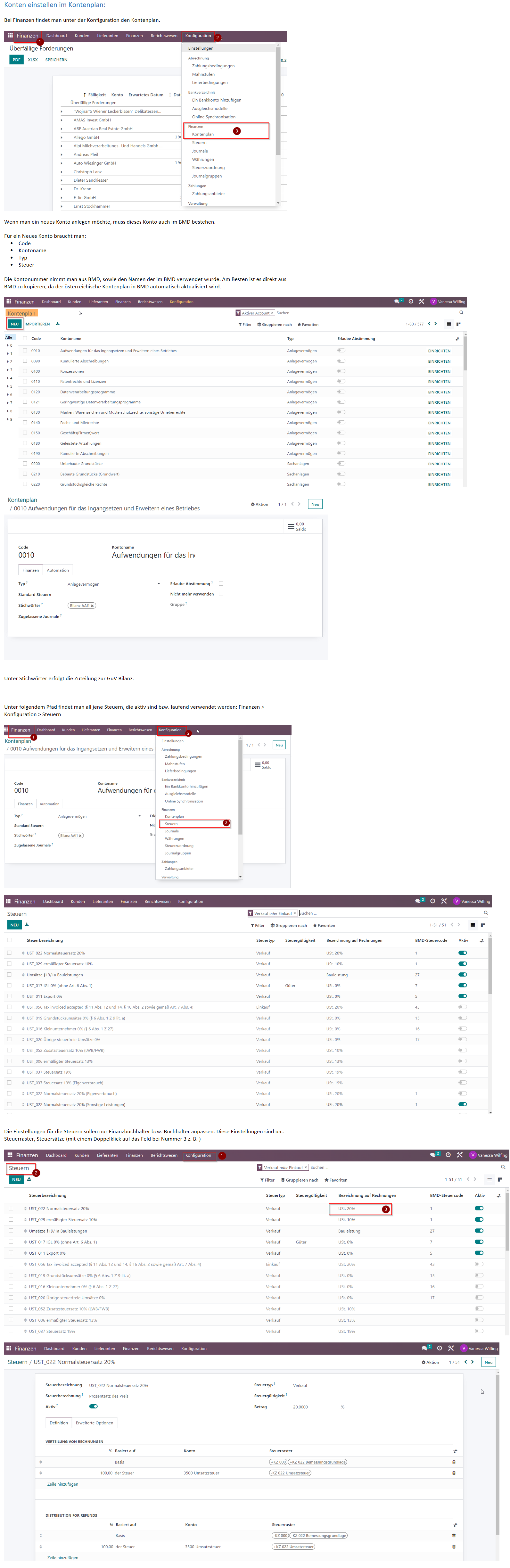Click next page arrow beside 1-80 / 577
The height and width of the screenshot is (1568, 510).
pyautogui.click(x=436, y=324)
